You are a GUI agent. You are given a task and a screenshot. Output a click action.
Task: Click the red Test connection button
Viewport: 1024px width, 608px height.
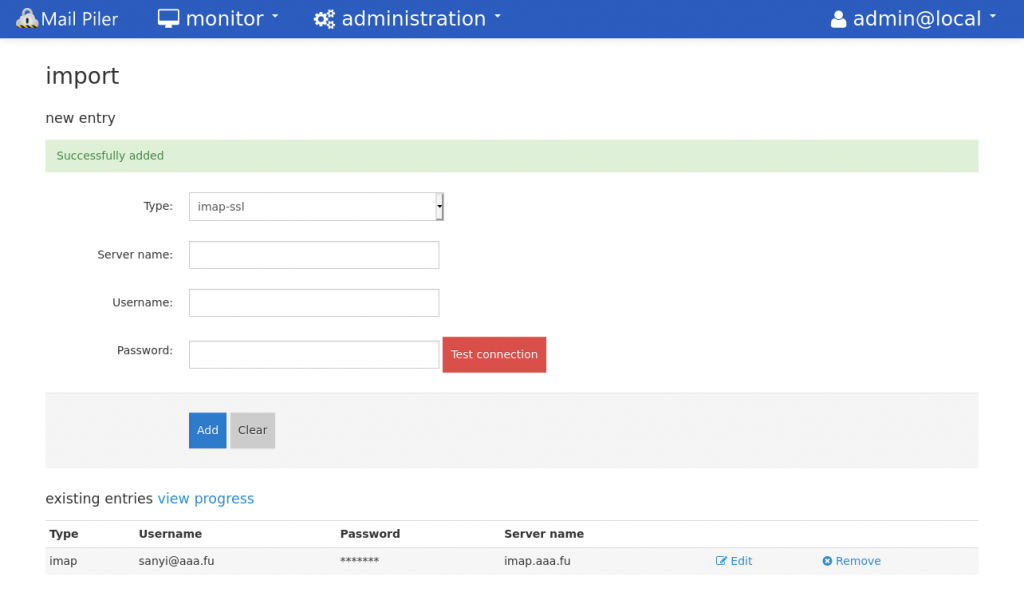point(494,355)
